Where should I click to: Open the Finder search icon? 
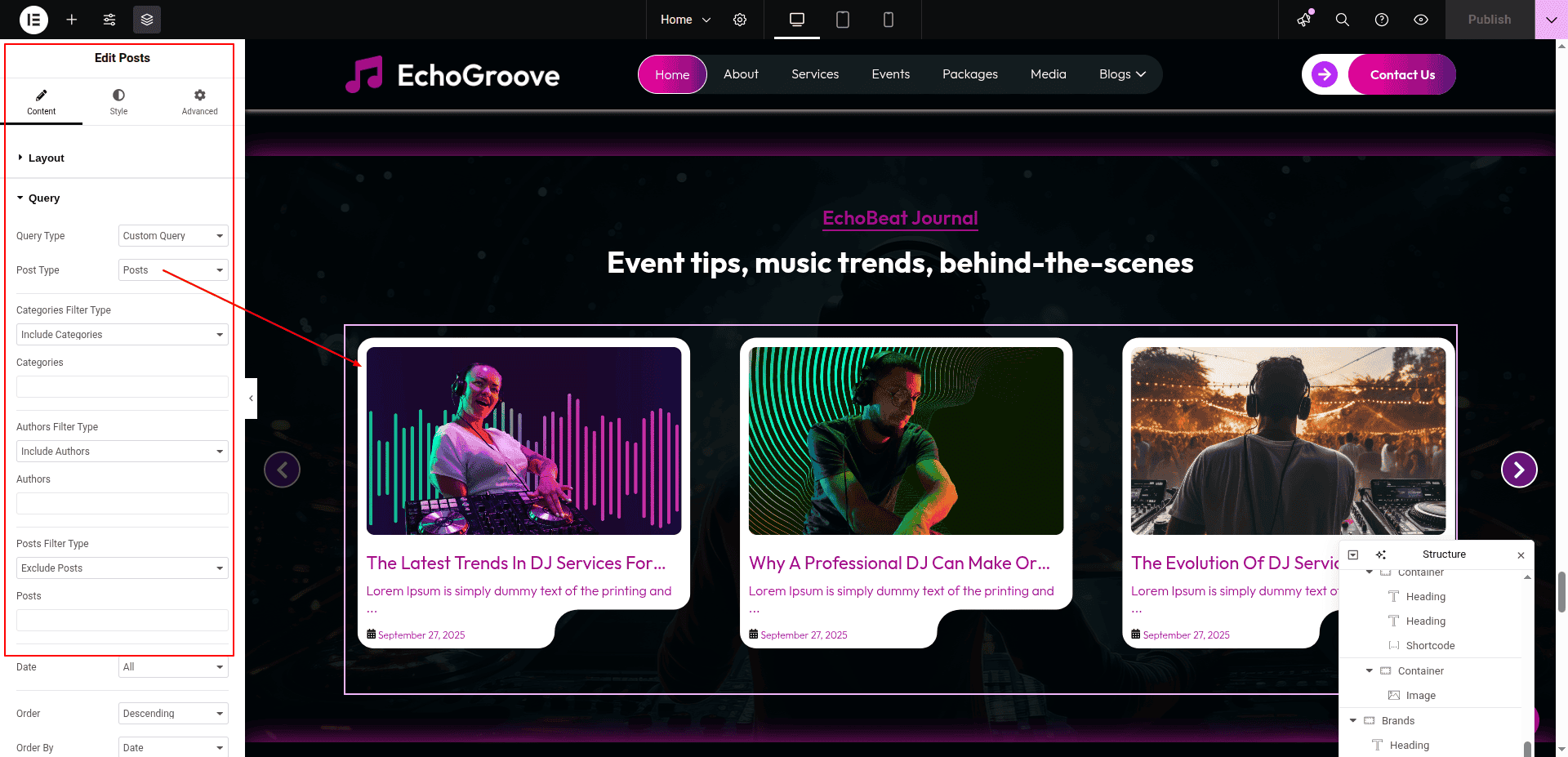pos(1343,20)
